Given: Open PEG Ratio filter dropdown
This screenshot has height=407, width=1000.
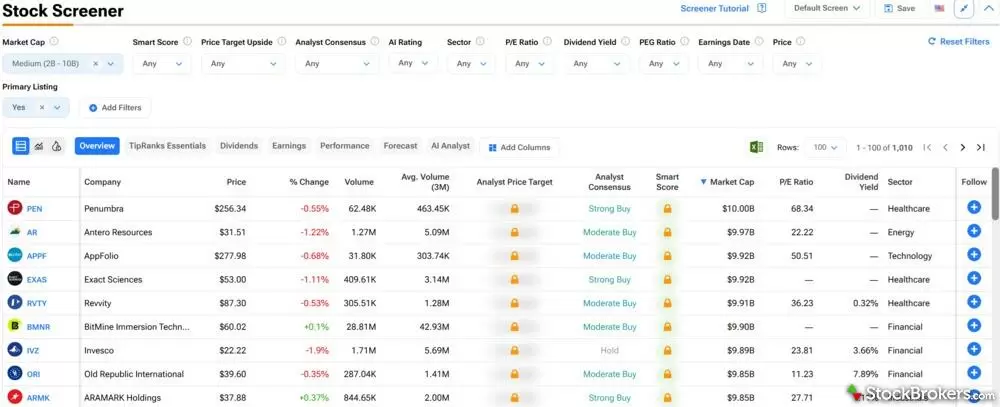Looking at the screenshot, I should 664,64.
